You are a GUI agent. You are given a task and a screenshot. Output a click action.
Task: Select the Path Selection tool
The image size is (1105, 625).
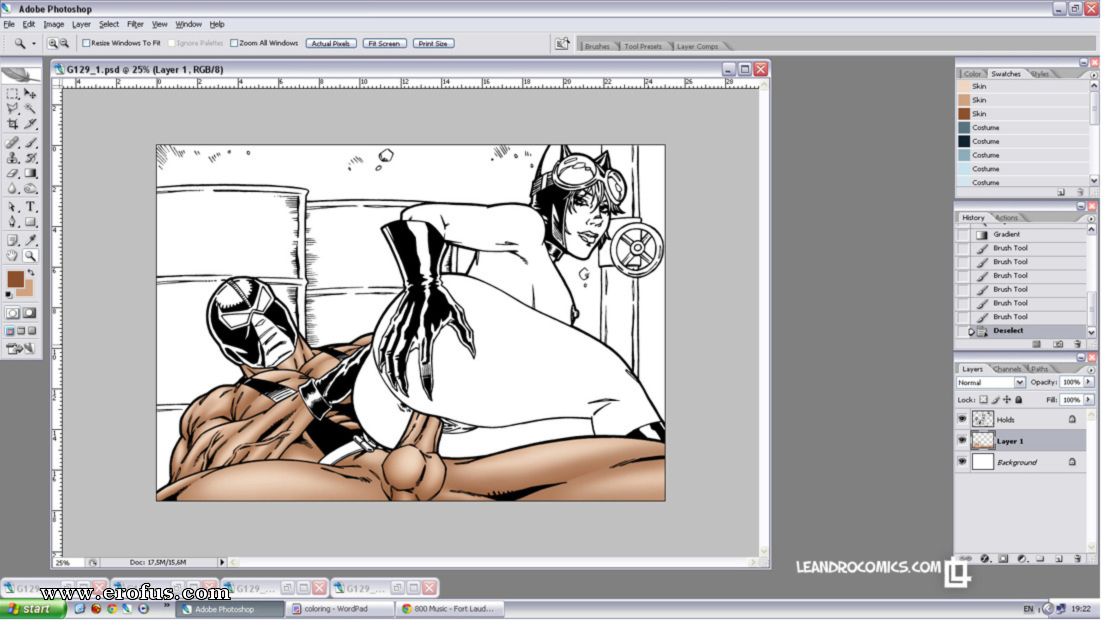point(13,207)
